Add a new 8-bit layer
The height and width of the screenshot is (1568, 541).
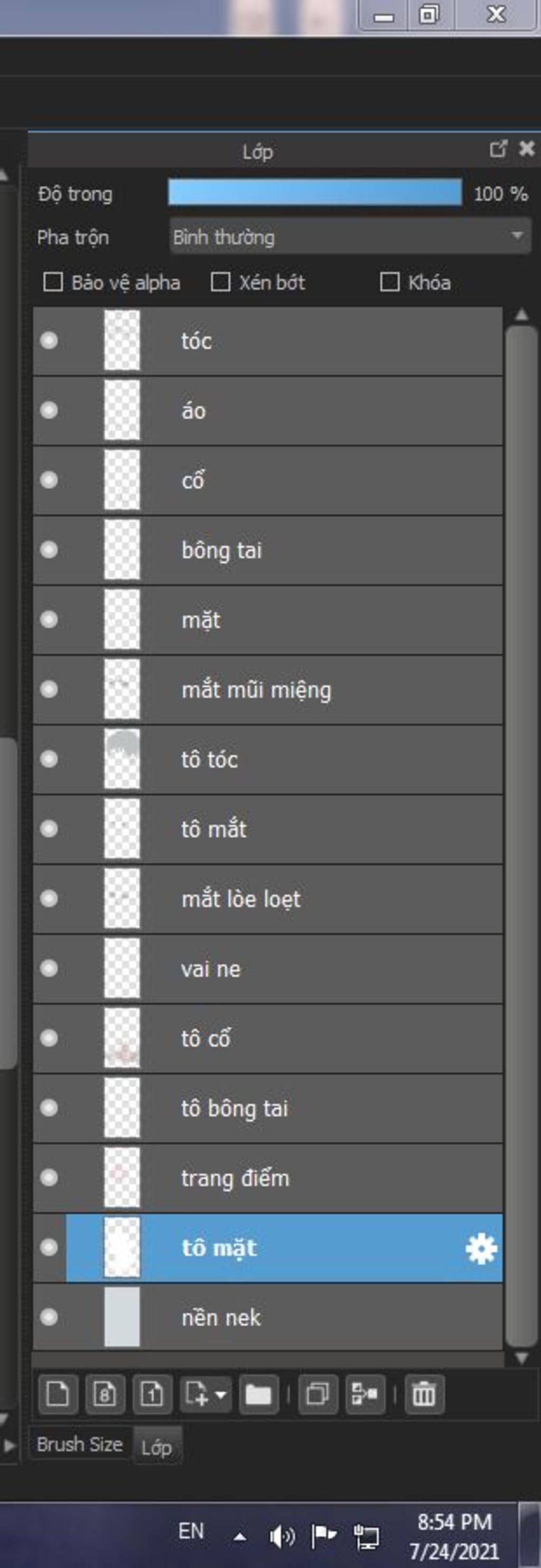click(105, 1394)
